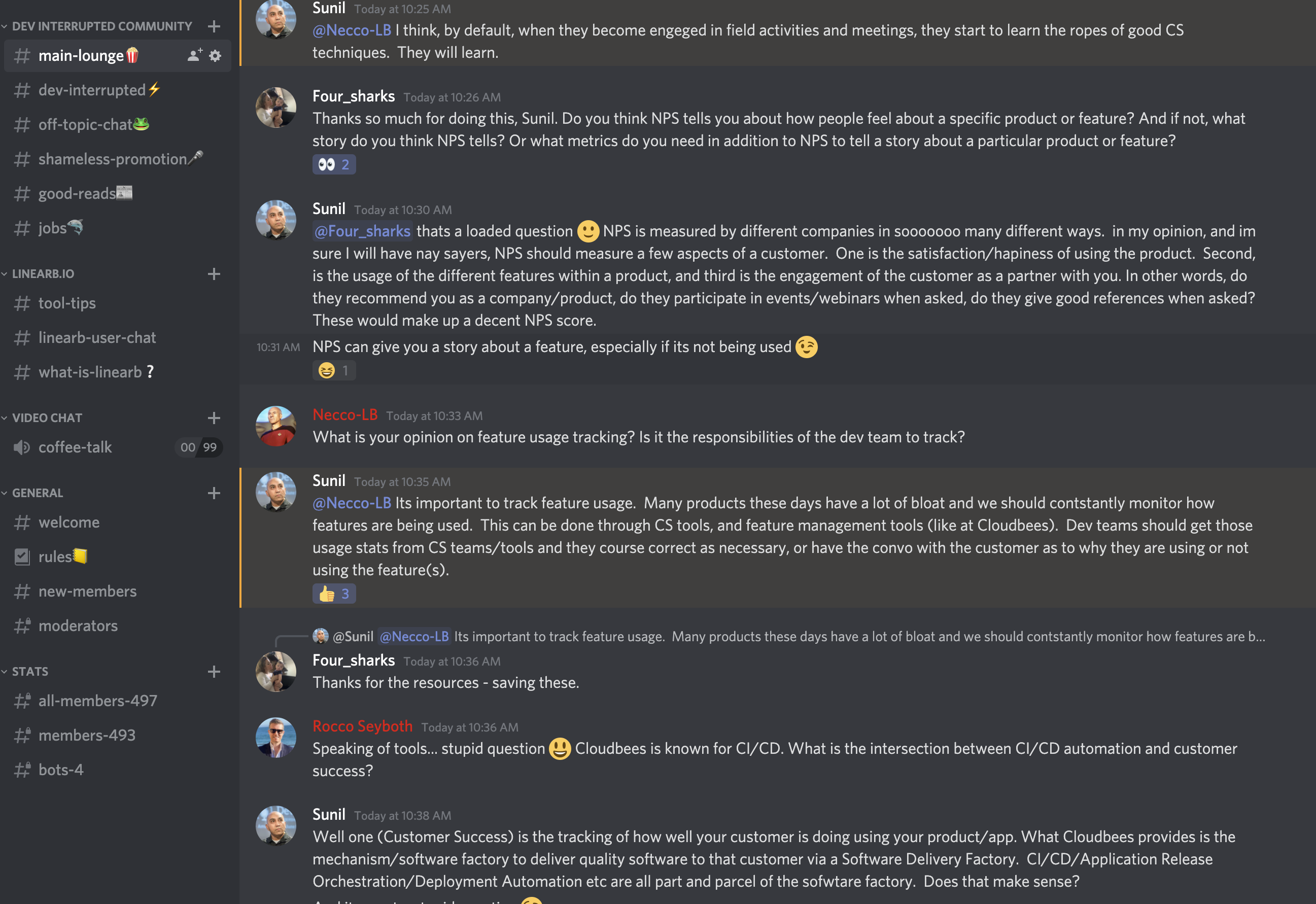Click Necco-LB's avatar picture

click(x=276, y=426)
